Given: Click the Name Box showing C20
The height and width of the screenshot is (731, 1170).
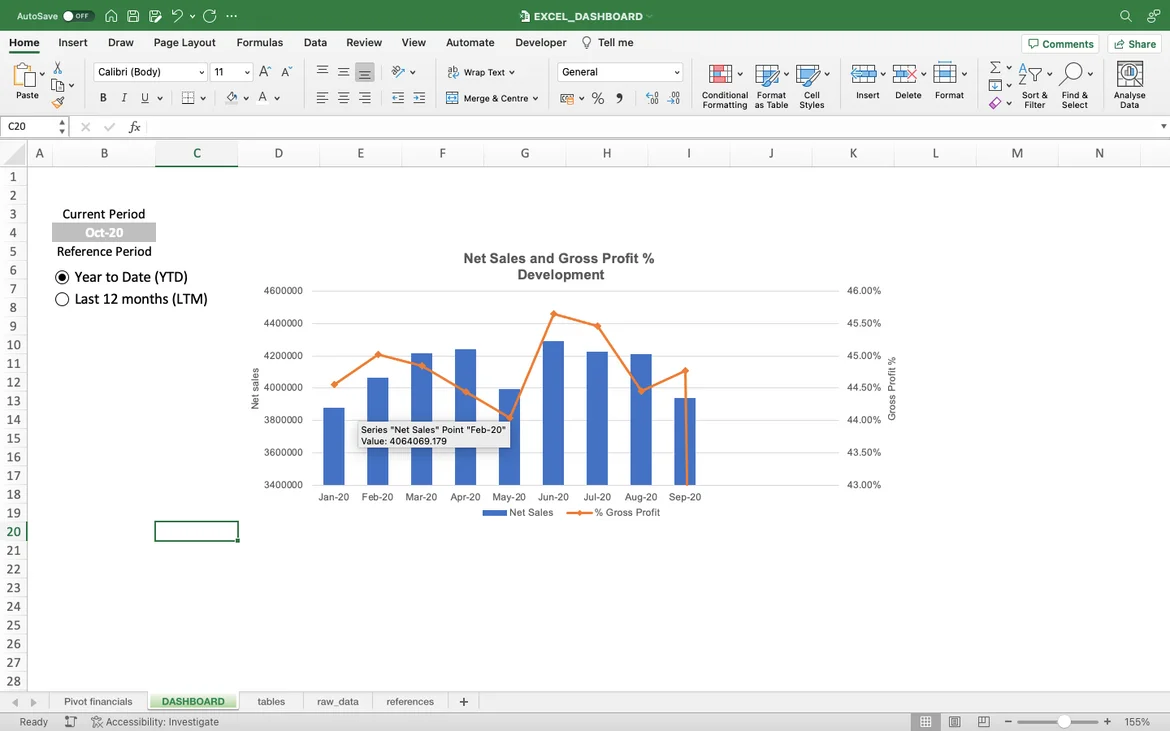Looking at the screenshot, I should [x=30, y=127].
